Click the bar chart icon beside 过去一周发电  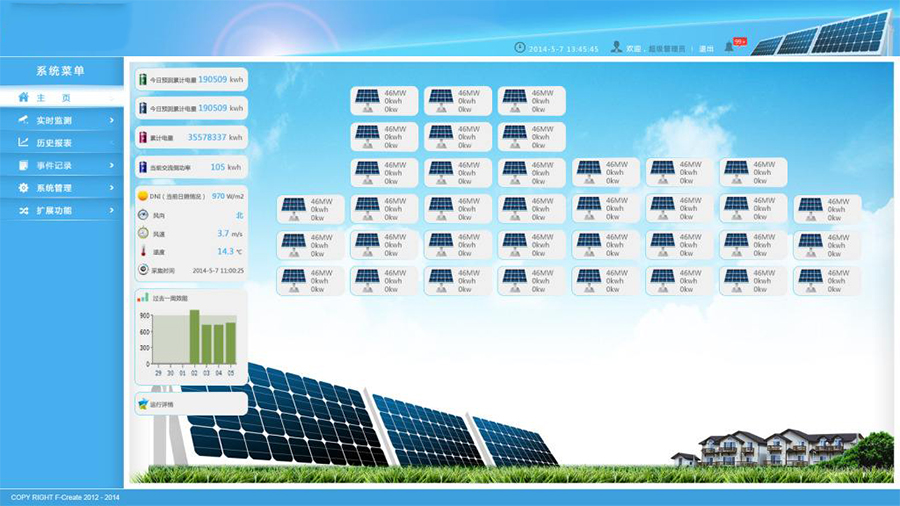(143, 298)
